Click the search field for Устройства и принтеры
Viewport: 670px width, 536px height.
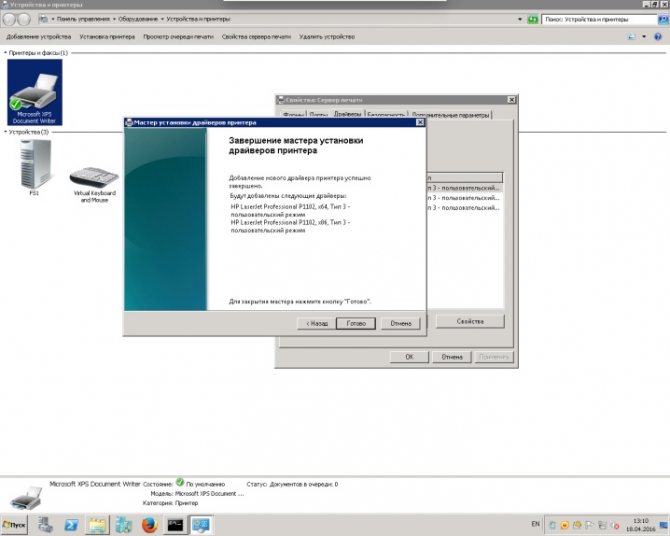[x=595, y=19]
